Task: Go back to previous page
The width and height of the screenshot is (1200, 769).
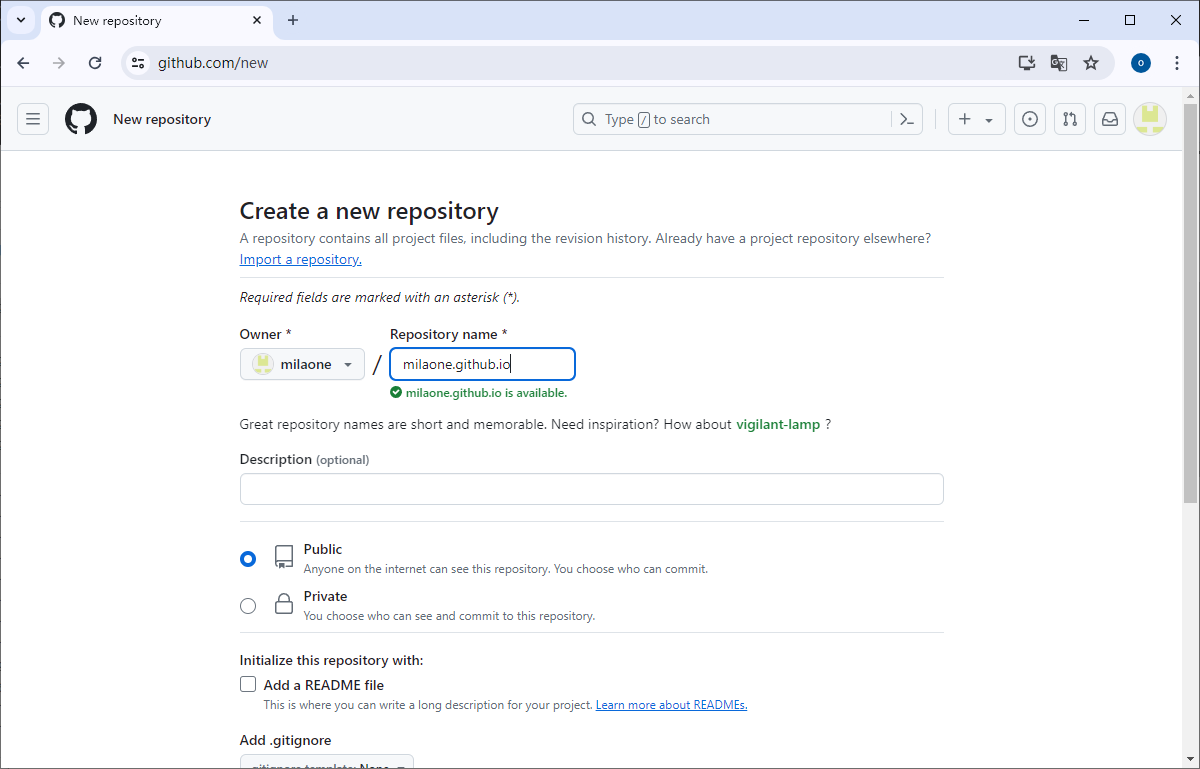Action: [x=23, y=63]
